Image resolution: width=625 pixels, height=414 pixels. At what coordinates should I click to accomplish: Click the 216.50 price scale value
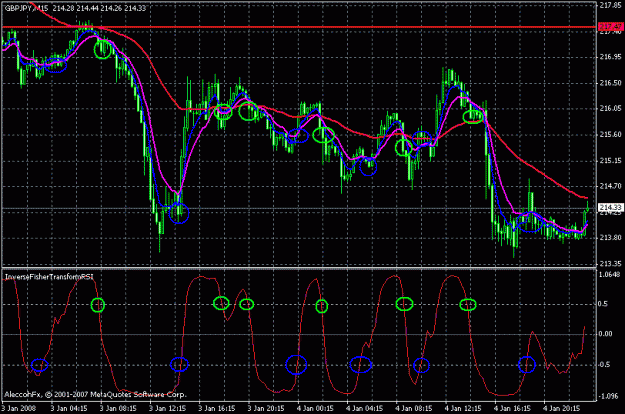pos(610,83)
